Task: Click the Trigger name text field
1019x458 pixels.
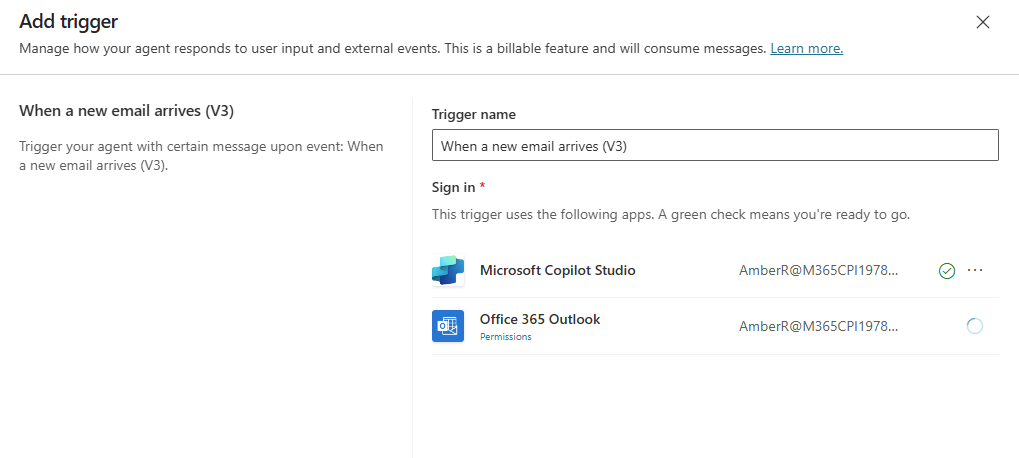Action: (715, 146)
